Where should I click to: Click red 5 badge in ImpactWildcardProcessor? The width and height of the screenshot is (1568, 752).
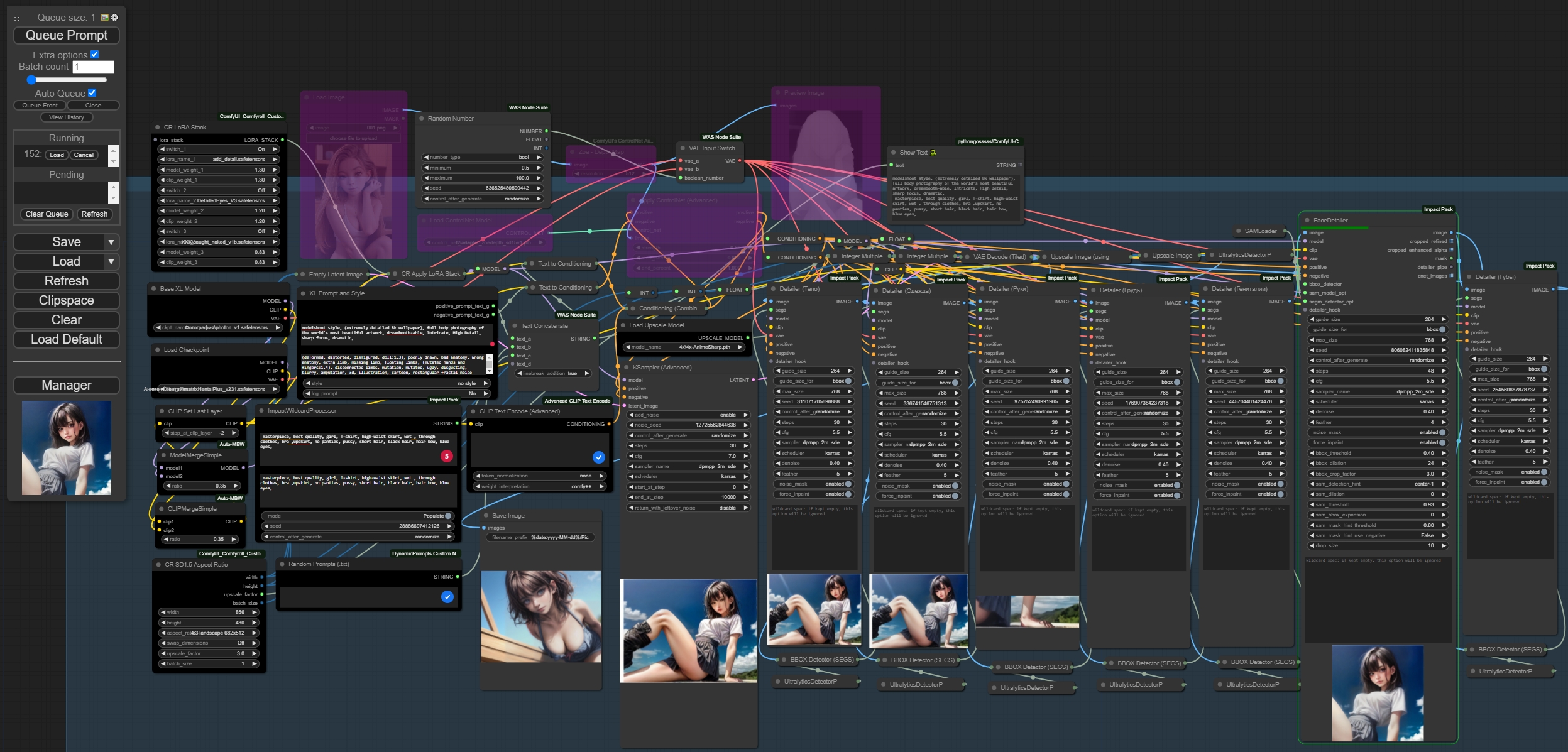coord(446,456)
